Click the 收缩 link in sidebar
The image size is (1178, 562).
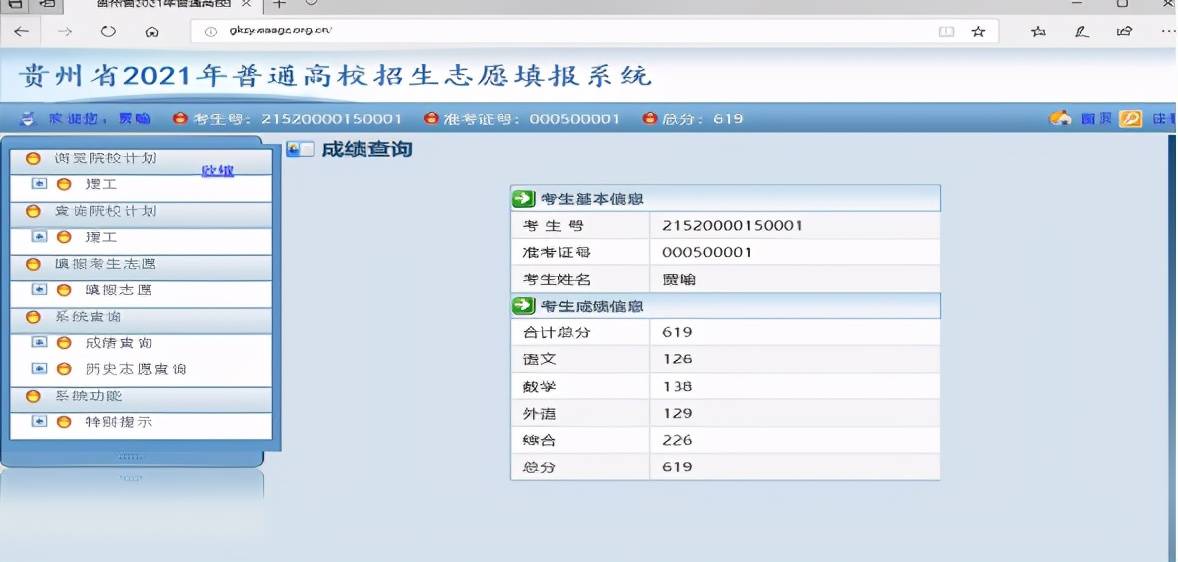coord(217,171)
